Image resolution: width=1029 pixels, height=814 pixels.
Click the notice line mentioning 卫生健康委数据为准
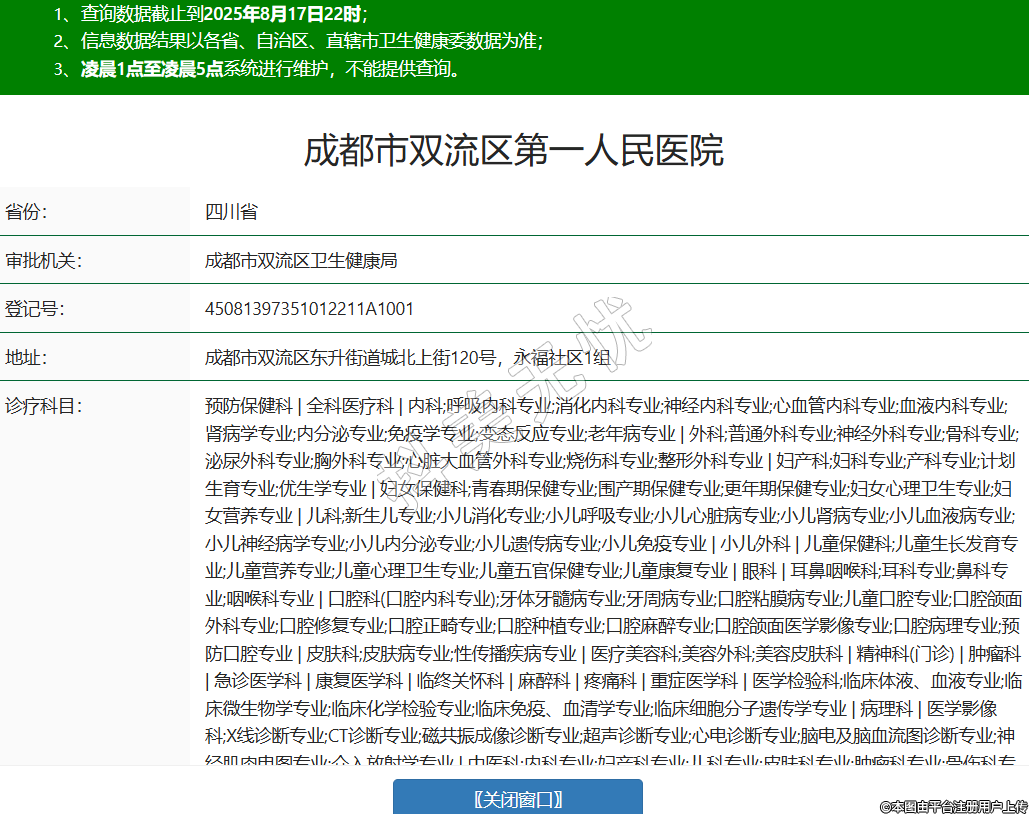click(298, 41)
